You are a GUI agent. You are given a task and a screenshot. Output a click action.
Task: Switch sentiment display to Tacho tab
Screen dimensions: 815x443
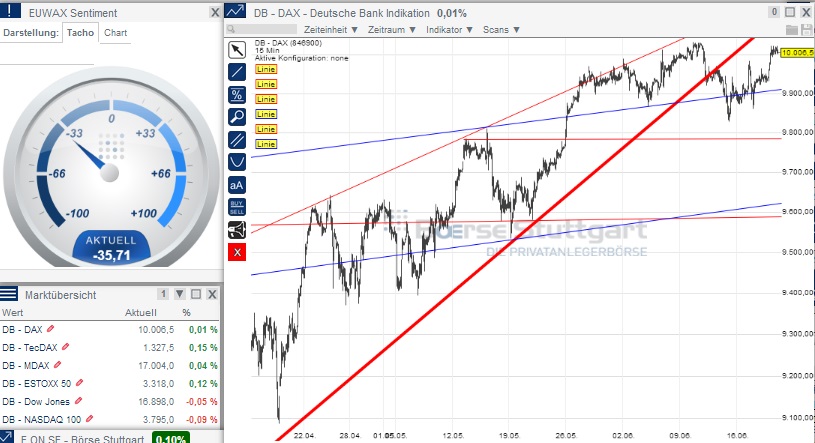click(80, 33)
